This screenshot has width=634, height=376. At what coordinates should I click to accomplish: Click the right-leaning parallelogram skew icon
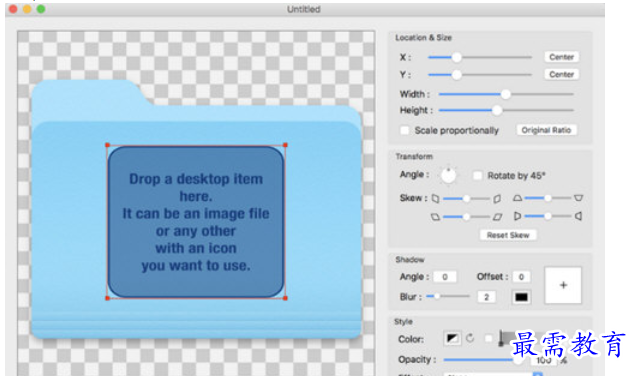497,217
